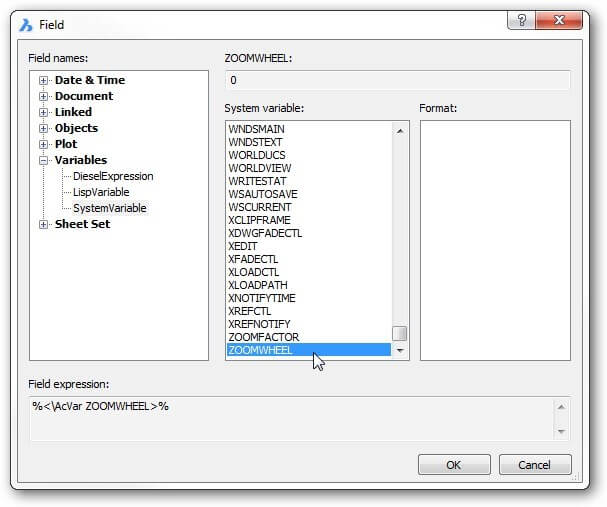This screenshot has height=507, width=607.
Task: Select XNOTIFYTIME system variable
Action: pos(309,298)
